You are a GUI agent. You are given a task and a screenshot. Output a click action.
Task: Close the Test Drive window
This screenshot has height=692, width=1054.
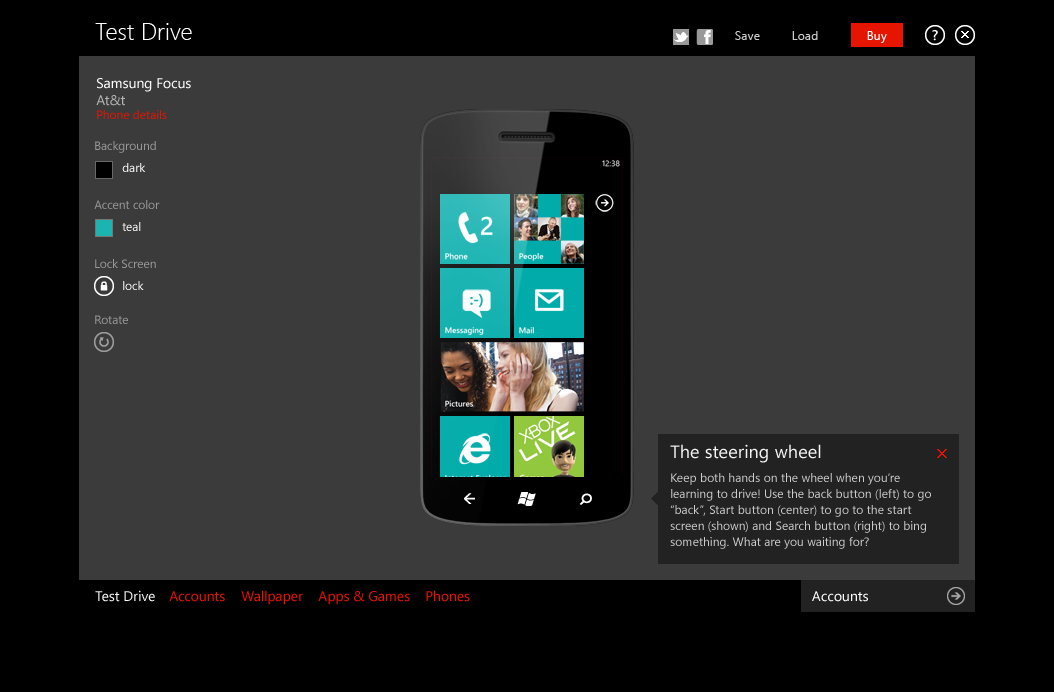pos(965,35)
